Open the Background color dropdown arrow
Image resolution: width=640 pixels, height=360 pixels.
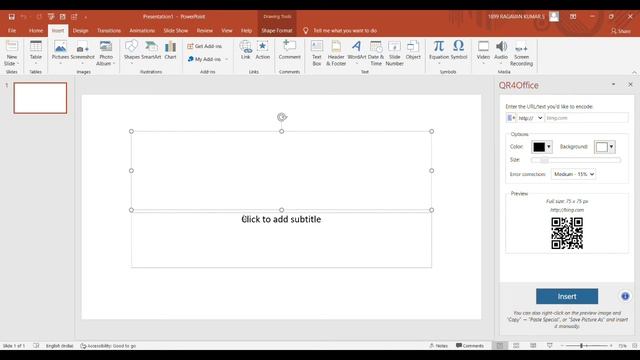pos(611,147)
